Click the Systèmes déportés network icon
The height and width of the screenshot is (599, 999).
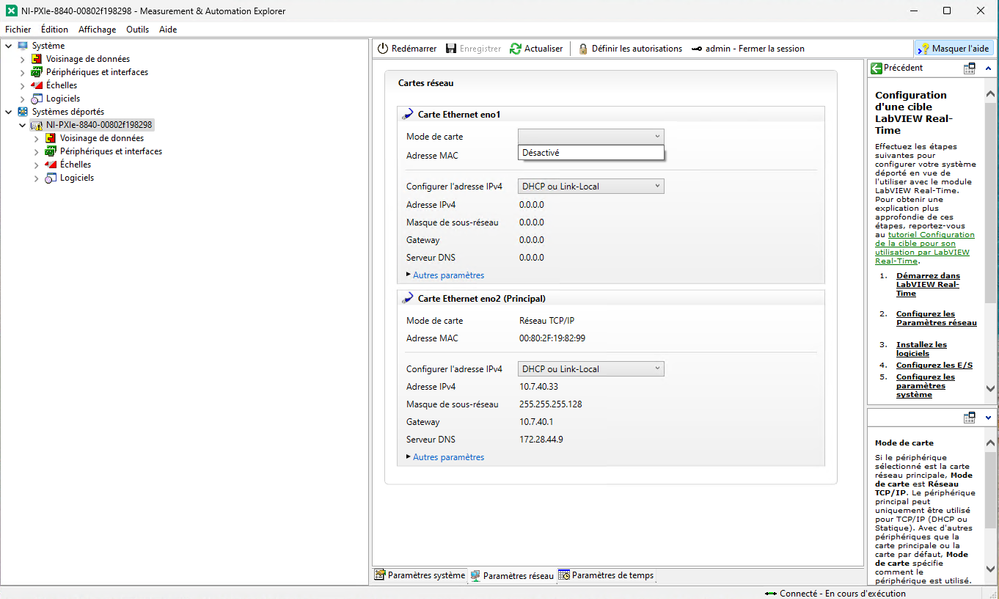[23, 112]
